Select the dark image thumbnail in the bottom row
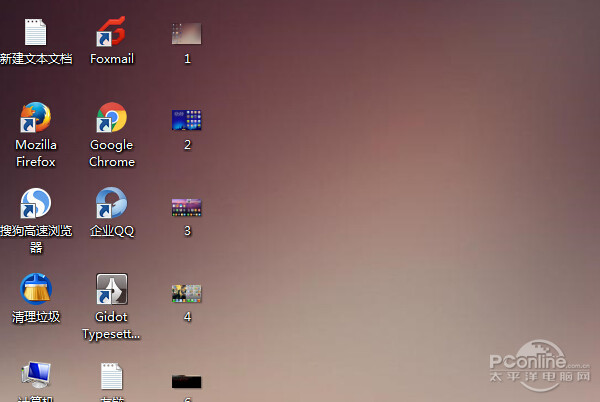The width and height of the screenshot is (600, 402). click(x=186, y=381)
